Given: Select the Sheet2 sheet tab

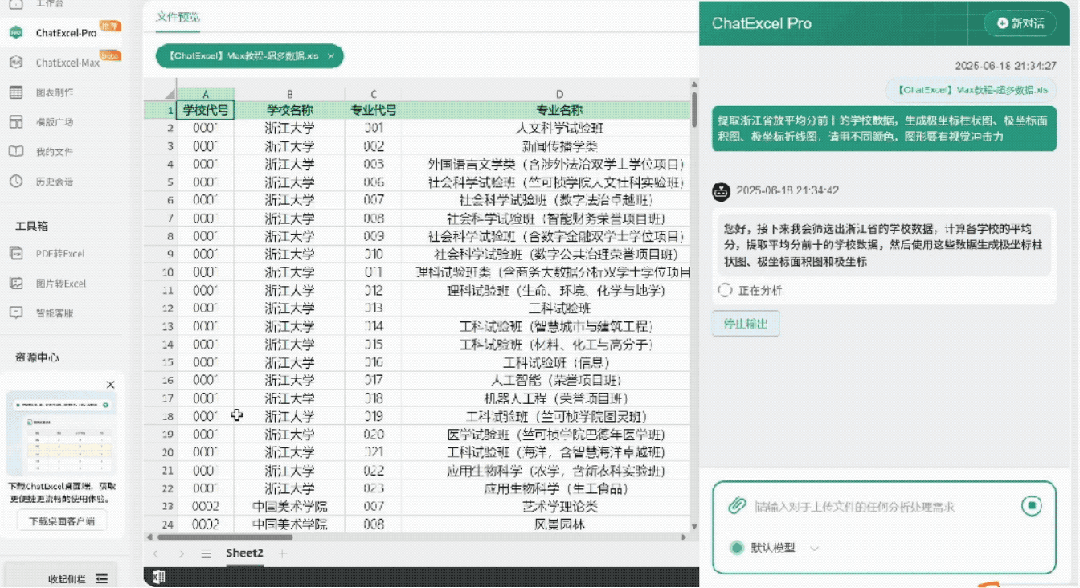Looking at the screenshot, I should [x=245, y=553].
